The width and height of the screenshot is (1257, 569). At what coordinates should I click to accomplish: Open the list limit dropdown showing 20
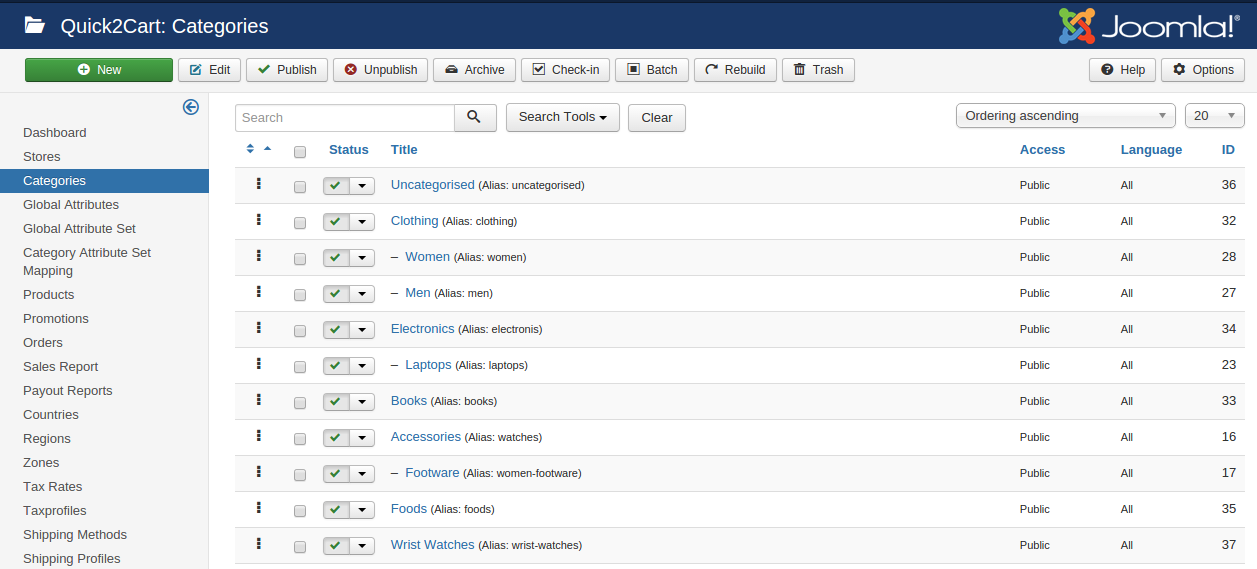[1214, 116]
